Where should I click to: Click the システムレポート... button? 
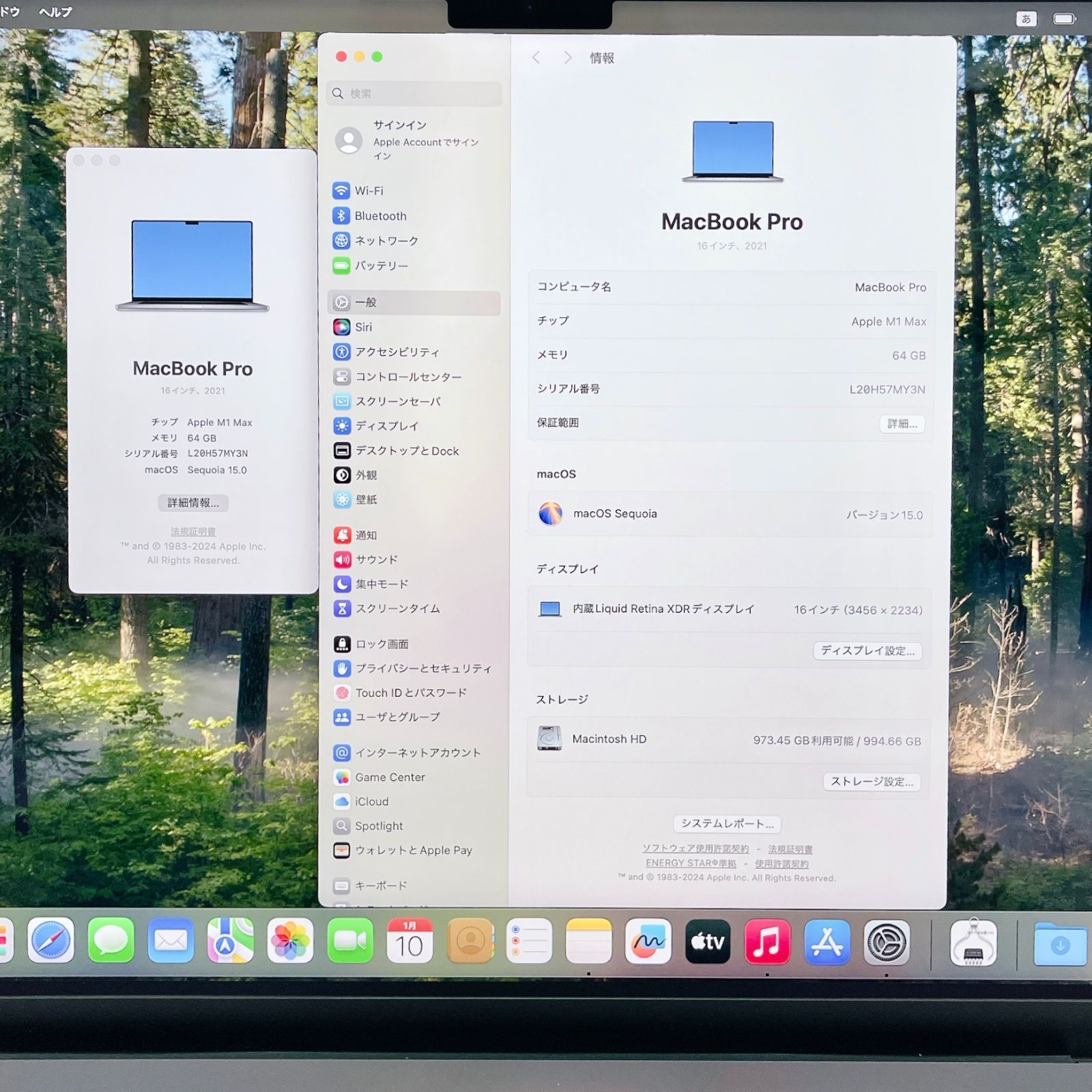coord(728,824)
